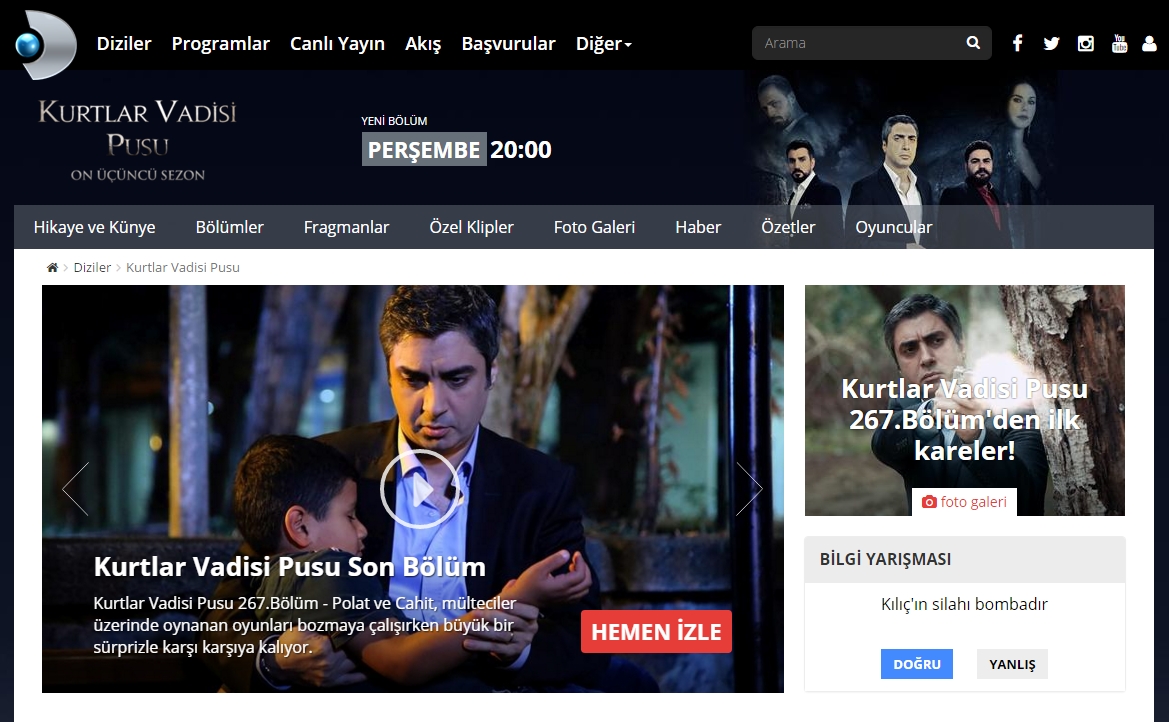
Task: Click the HEMEN İZLE button
Action: click(x=656, y=632)
